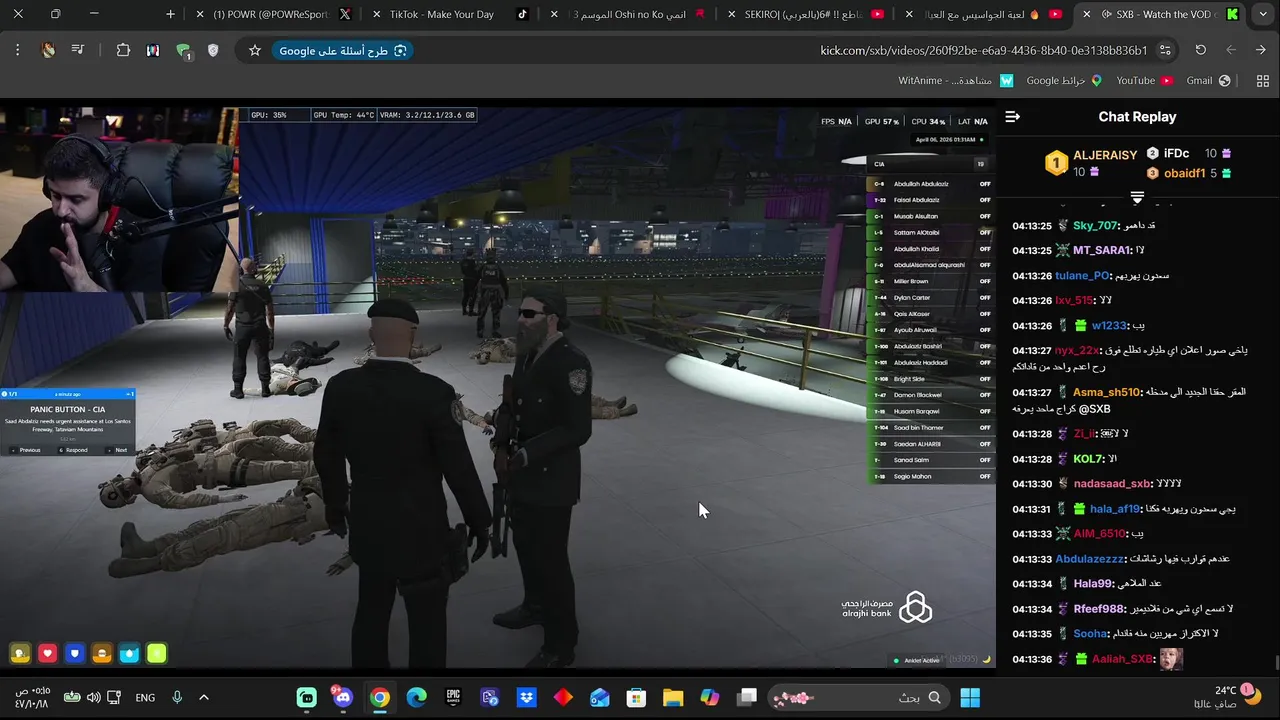Open Dropbox from the taskbar

526,697
